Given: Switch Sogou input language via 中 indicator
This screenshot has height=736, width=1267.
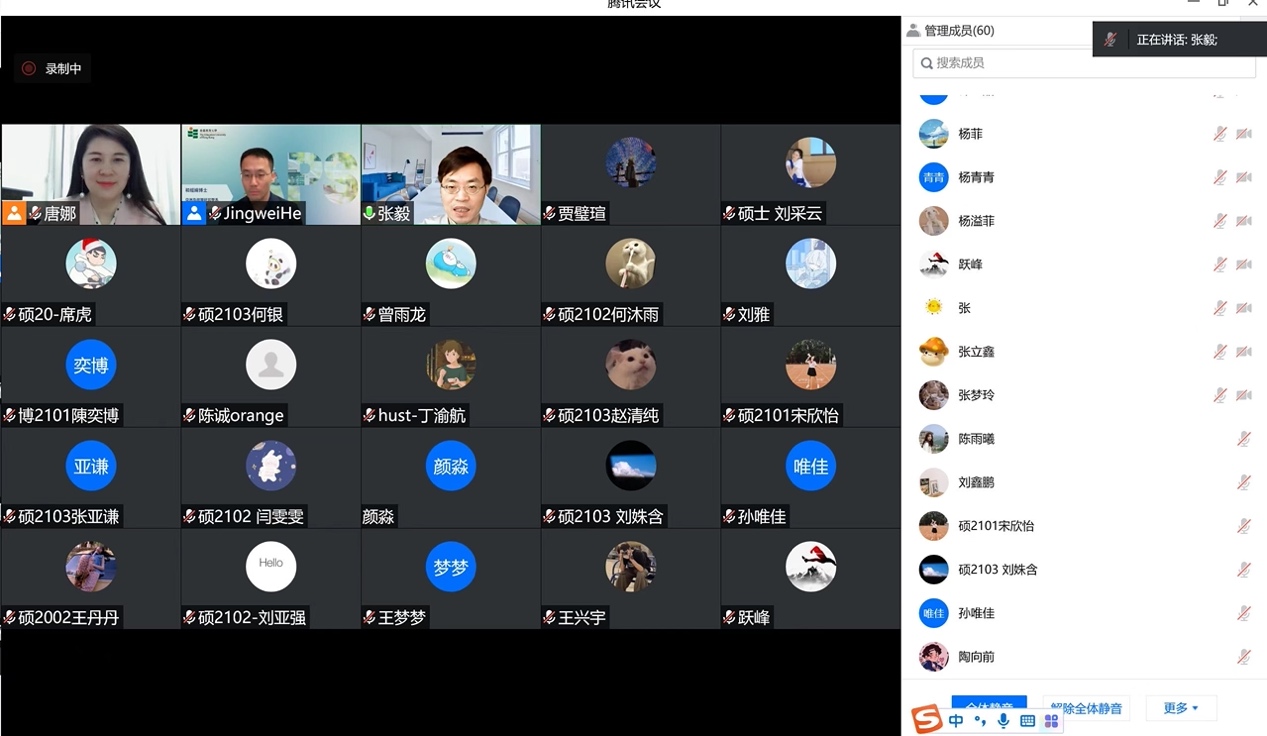Looking at the screenshot, I should (956, 721).
